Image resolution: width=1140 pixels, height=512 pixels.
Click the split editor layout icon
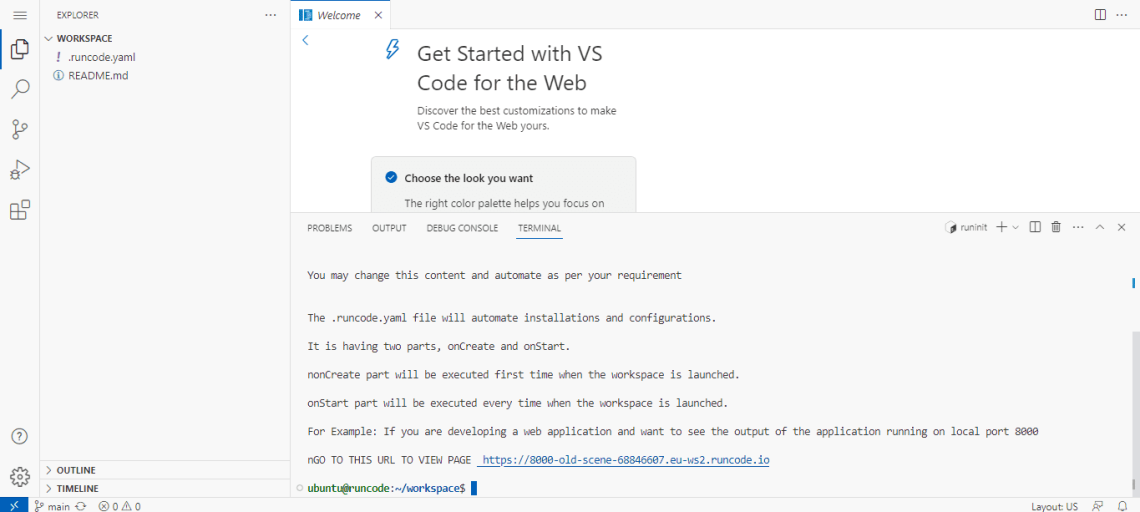1100,15
